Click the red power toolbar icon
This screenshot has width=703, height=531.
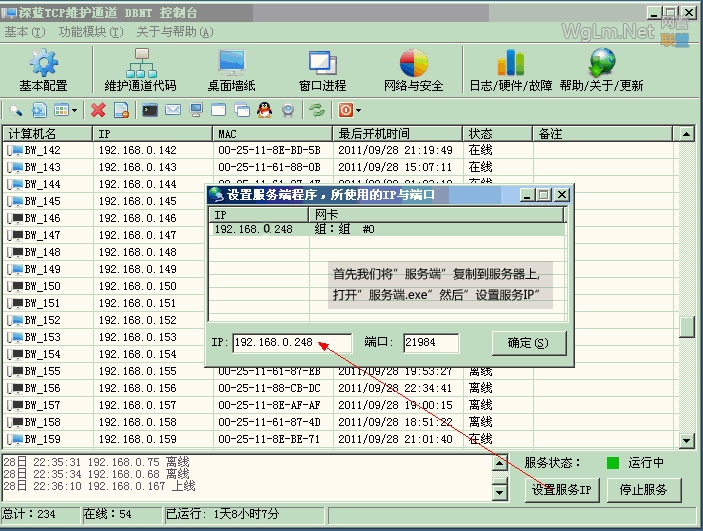click(346, 110)
